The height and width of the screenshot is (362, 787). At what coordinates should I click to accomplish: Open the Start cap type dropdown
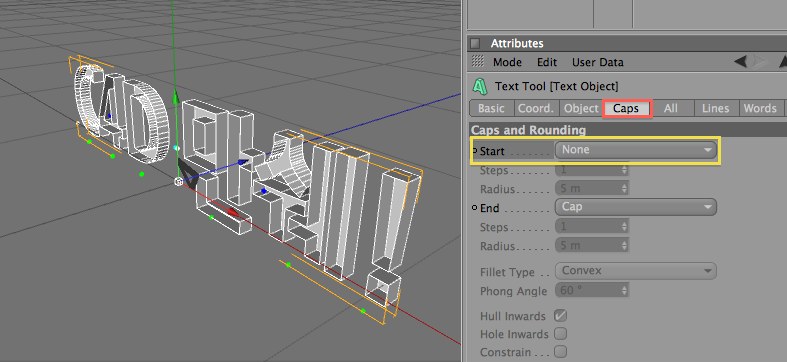(635, 150)
